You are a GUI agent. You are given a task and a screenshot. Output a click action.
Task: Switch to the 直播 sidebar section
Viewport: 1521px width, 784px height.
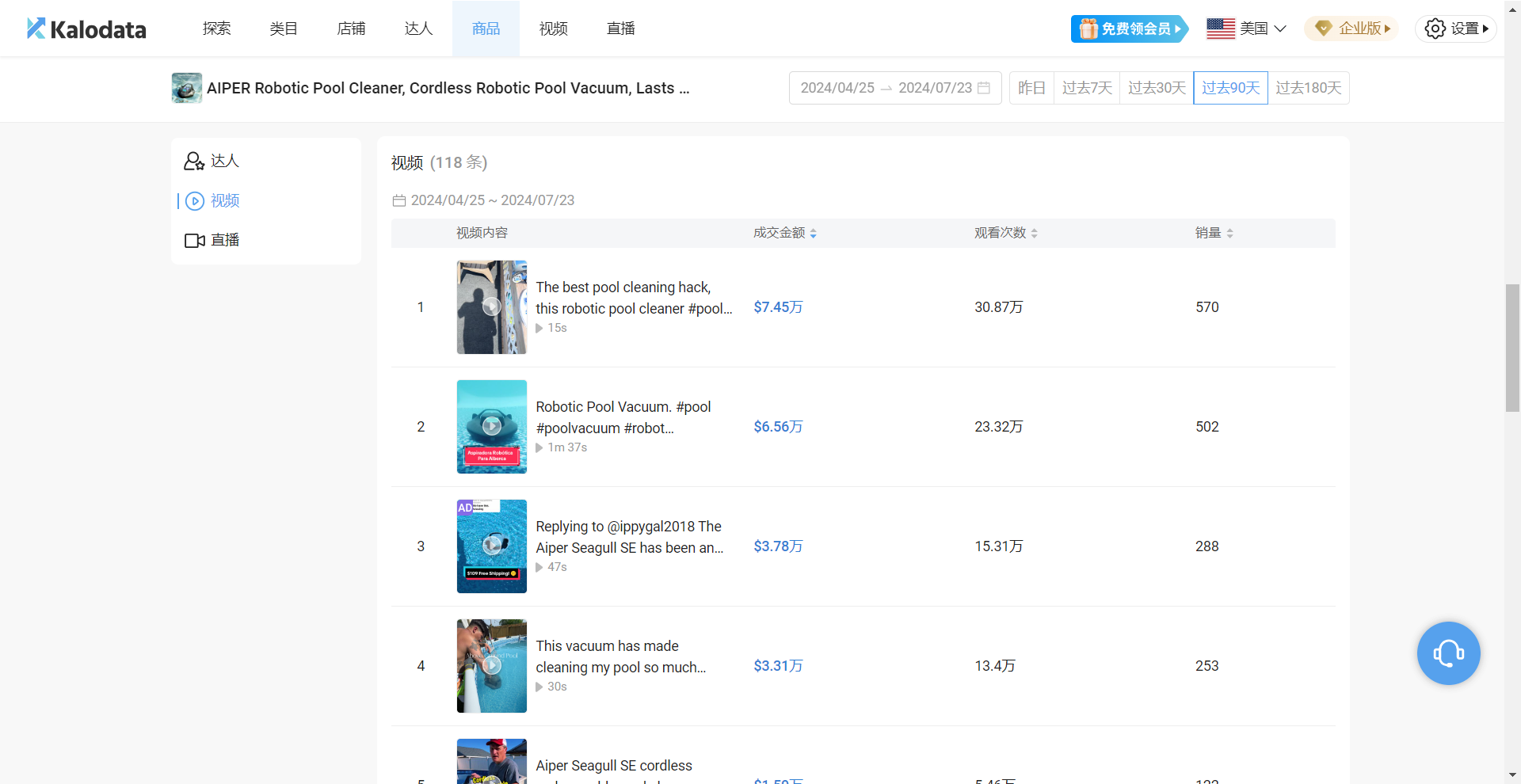212,240
